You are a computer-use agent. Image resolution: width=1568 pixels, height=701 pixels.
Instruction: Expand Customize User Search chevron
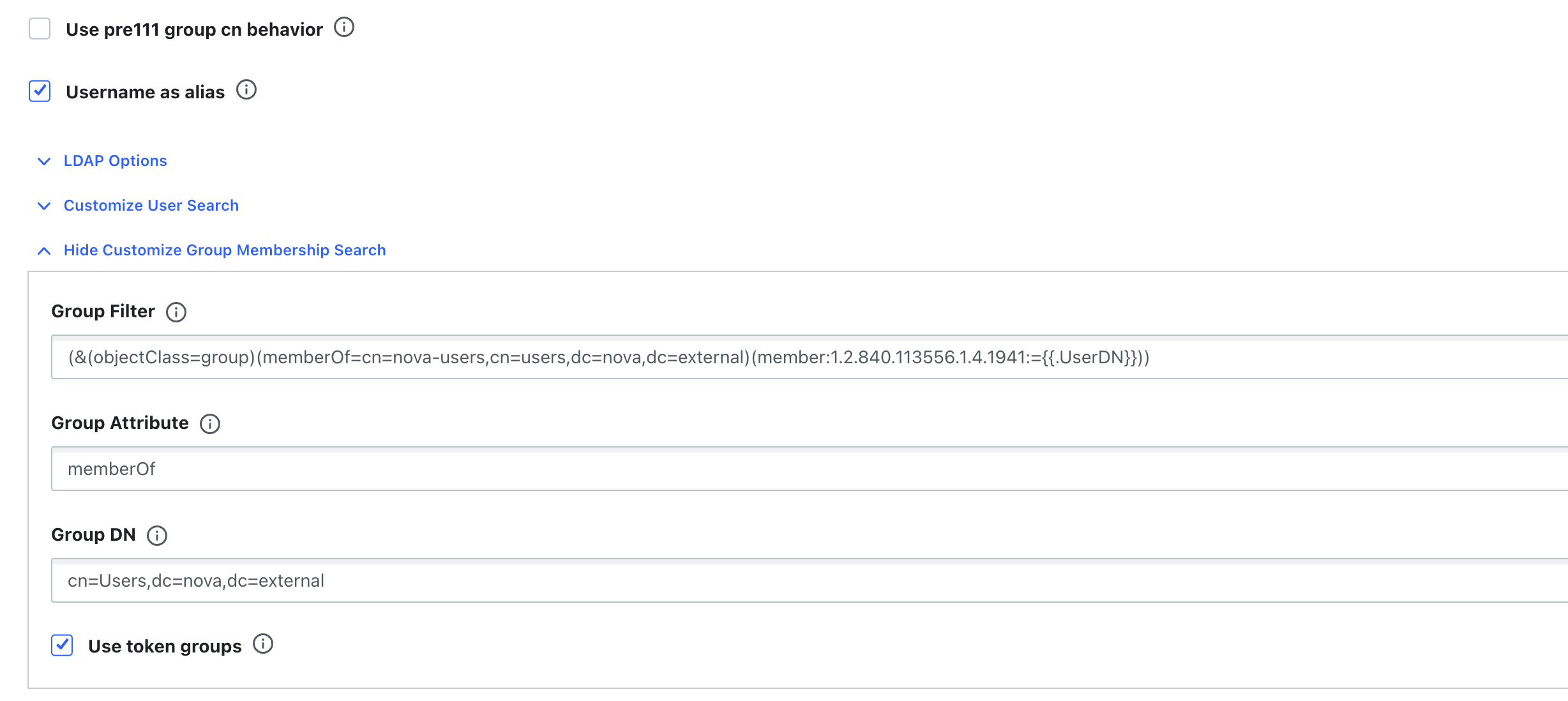(x=44, y=206)
